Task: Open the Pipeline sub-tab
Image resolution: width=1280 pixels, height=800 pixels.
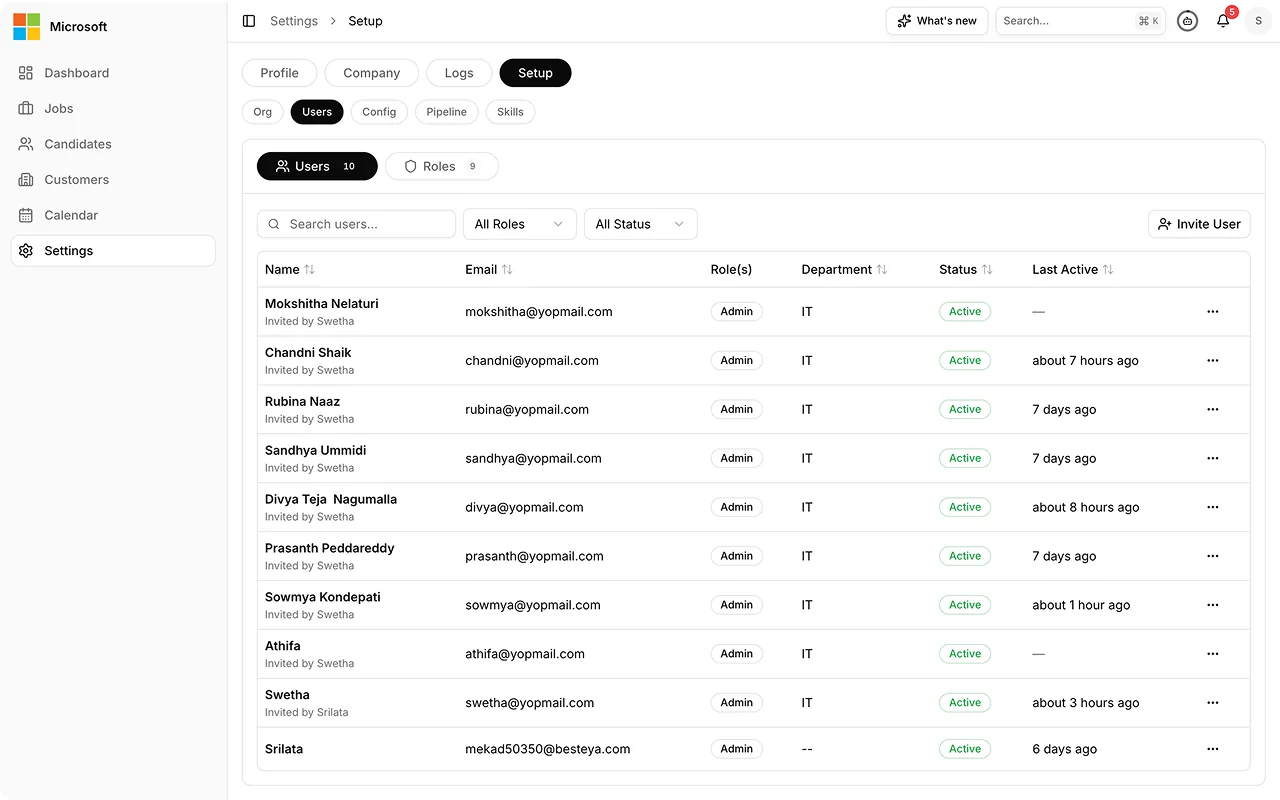Action: (447, 112)
